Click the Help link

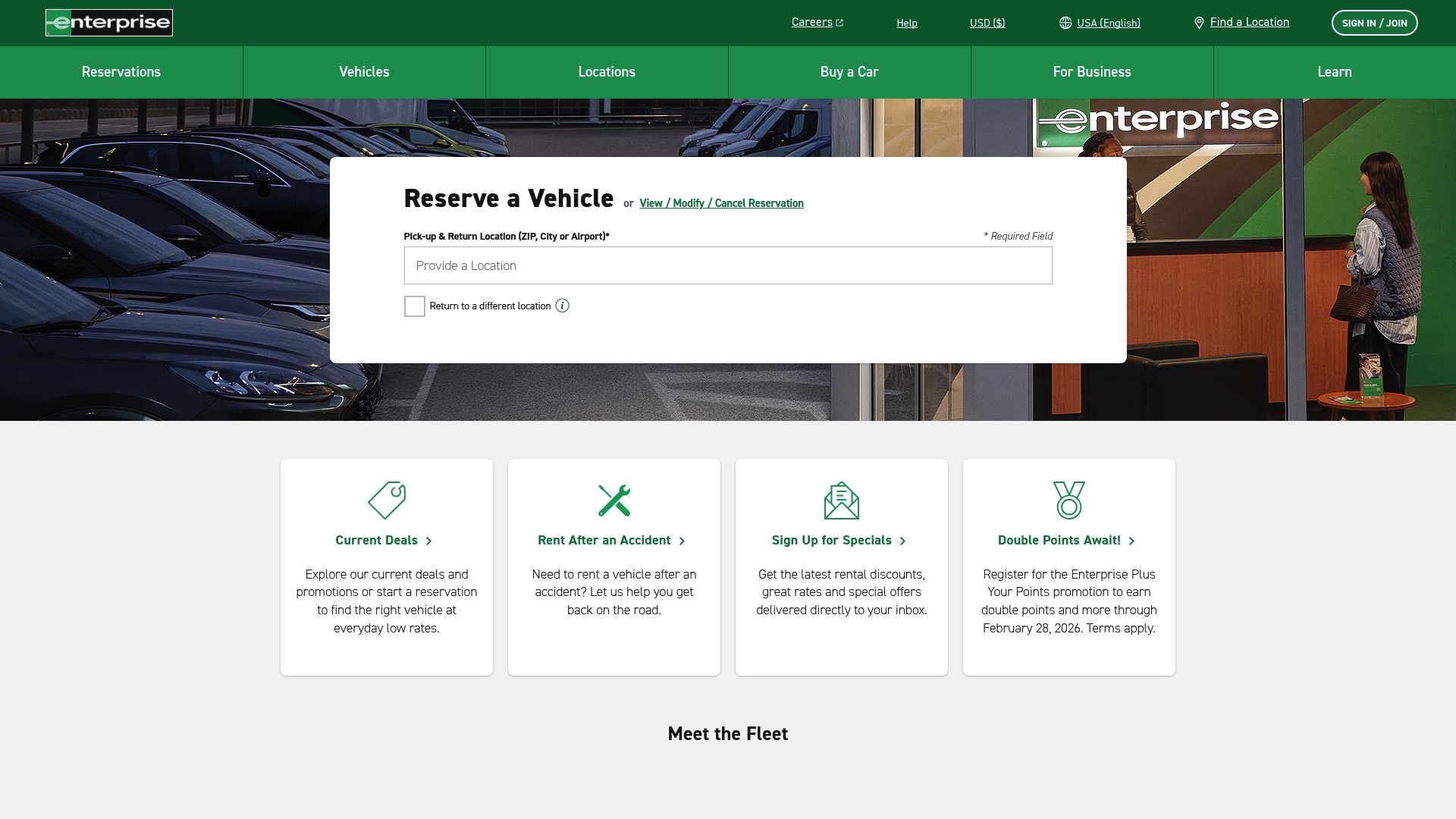[x=907, y=23]
